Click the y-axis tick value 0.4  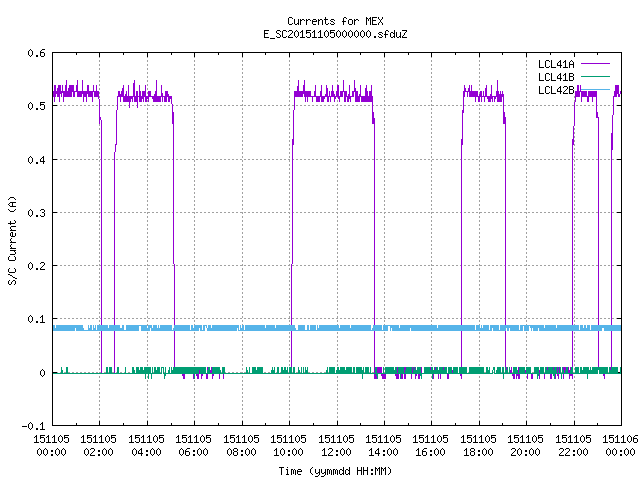point(36,160)
